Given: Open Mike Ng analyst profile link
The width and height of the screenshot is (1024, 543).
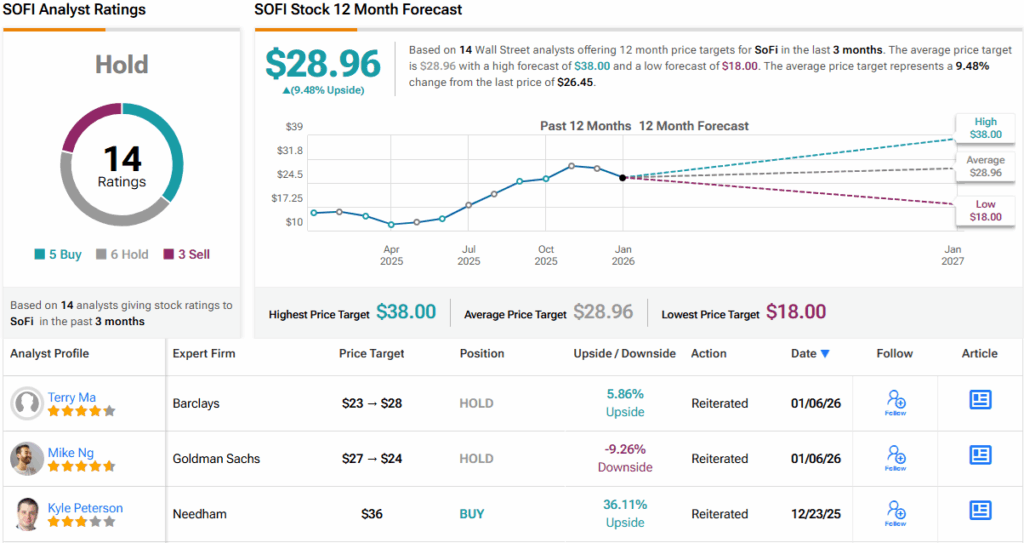Looking at the screenshot, I should pyautogui.click(x=71, y=453).
